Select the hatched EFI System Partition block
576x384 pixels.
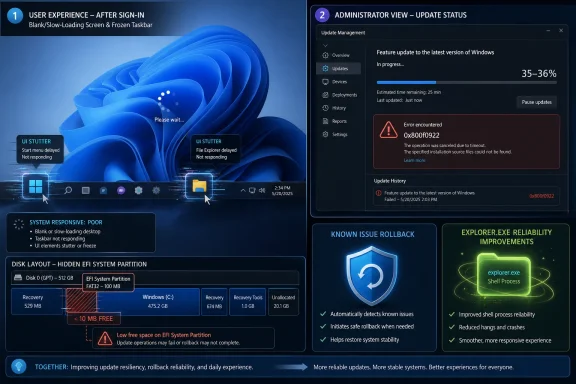pyautogui.click(x=81, y=301)
